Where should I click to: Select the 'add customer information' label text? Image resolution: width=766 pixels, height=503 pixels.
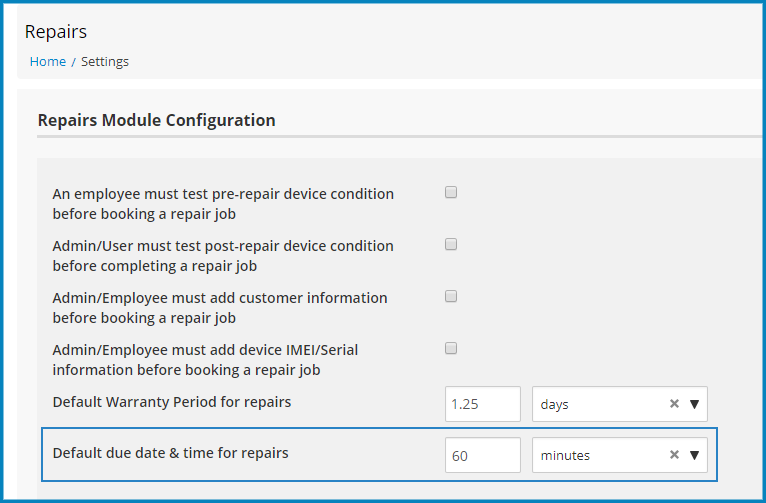(220, 308)
